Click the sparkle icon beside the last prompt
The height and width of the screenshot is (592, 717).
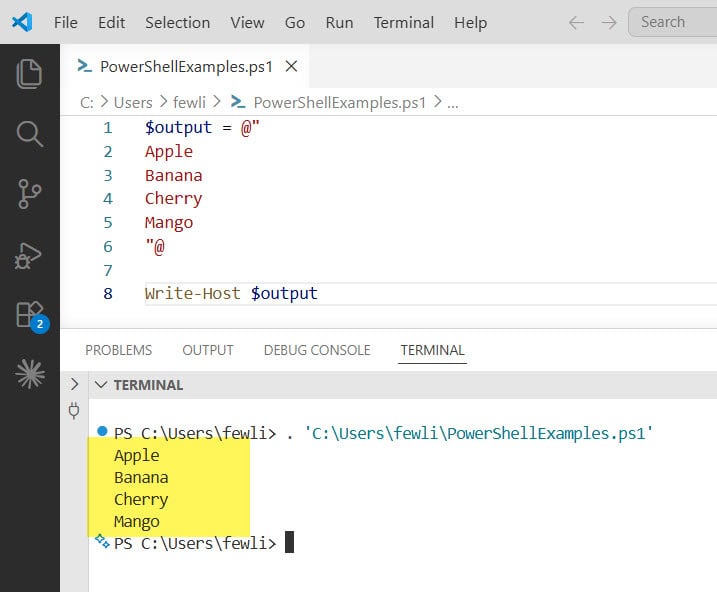(x=102, y=542)
